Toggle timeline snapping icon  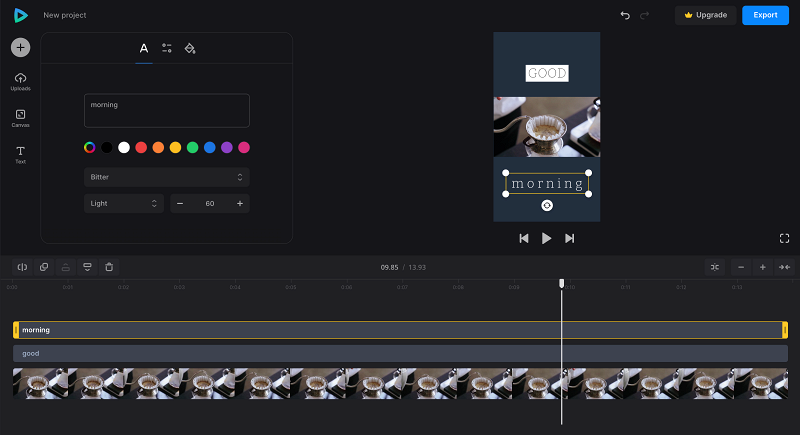coord(715,267)
